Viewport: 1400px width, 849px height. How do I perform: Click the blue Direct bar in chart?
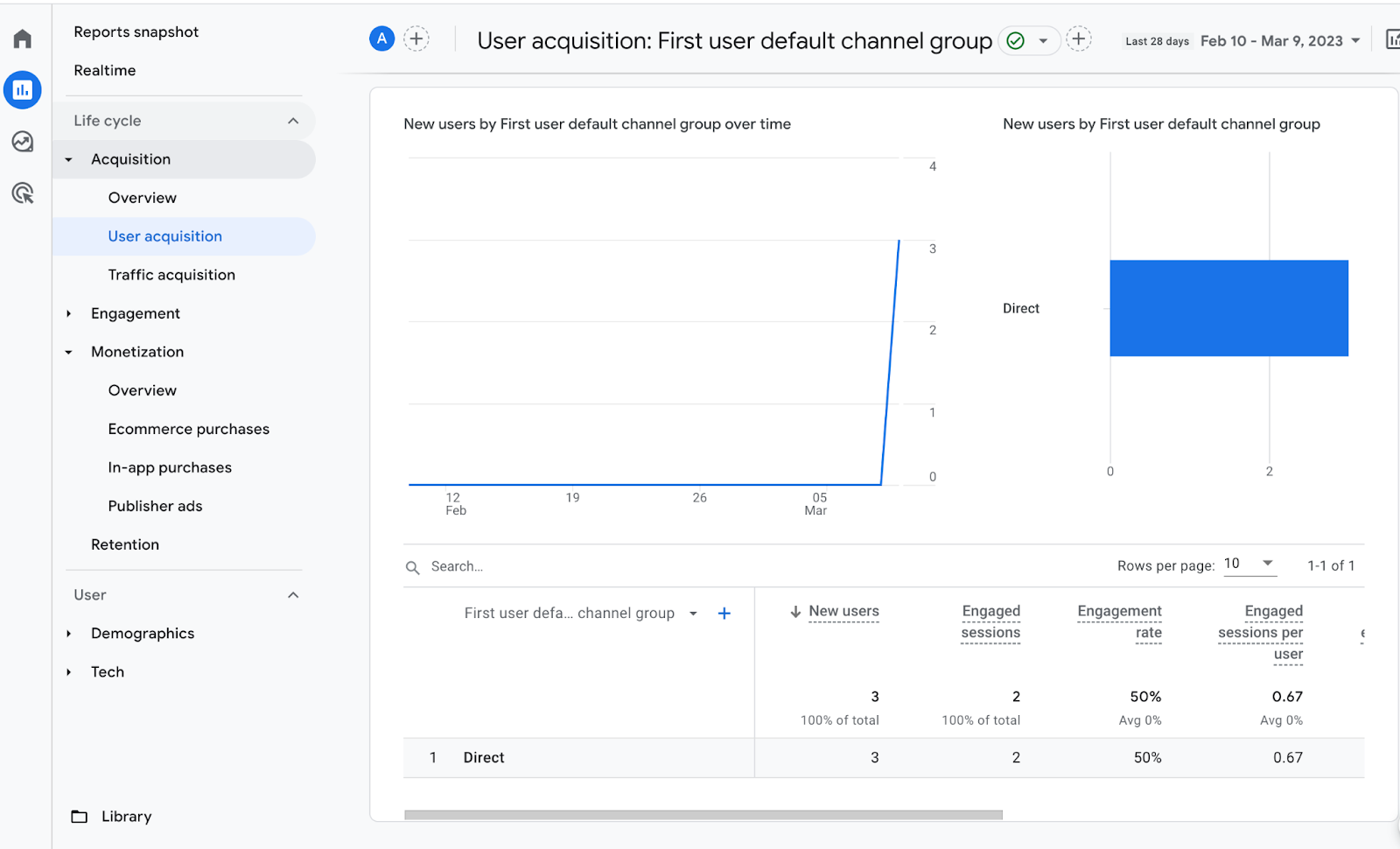pyautogui.click(x=1228, y=308)
